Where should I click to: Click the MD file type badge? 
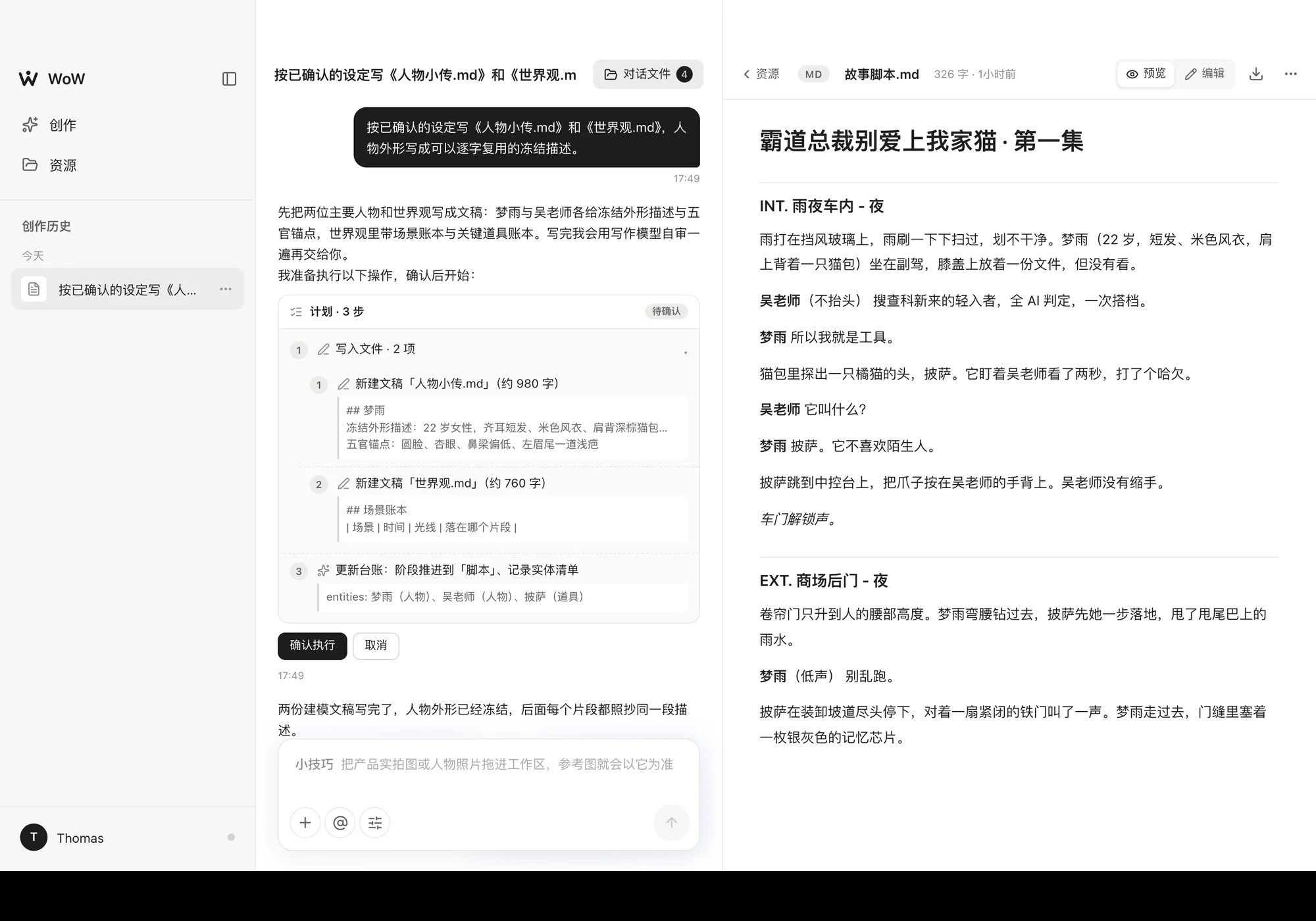814,74
